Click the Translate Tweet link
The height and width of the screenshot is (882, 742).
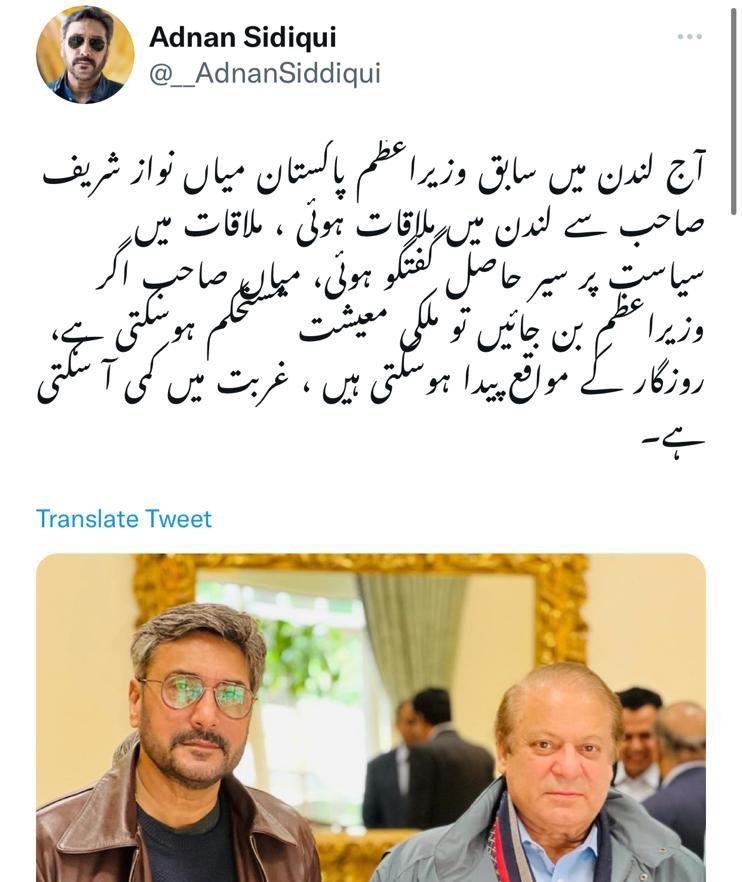click(124, 519)
